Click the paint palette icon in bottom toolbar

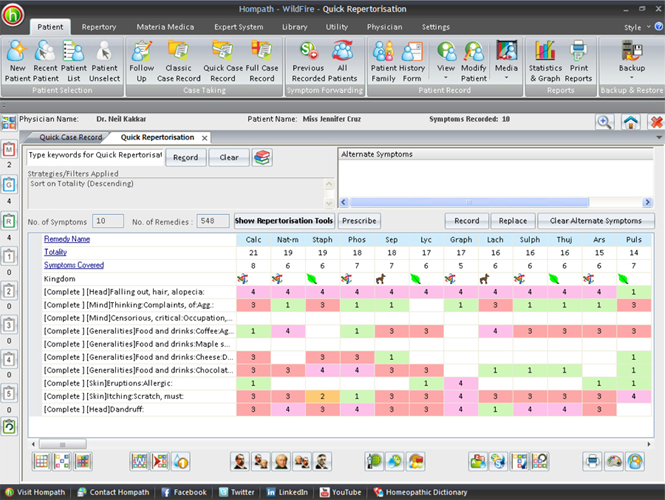[614, 461]
